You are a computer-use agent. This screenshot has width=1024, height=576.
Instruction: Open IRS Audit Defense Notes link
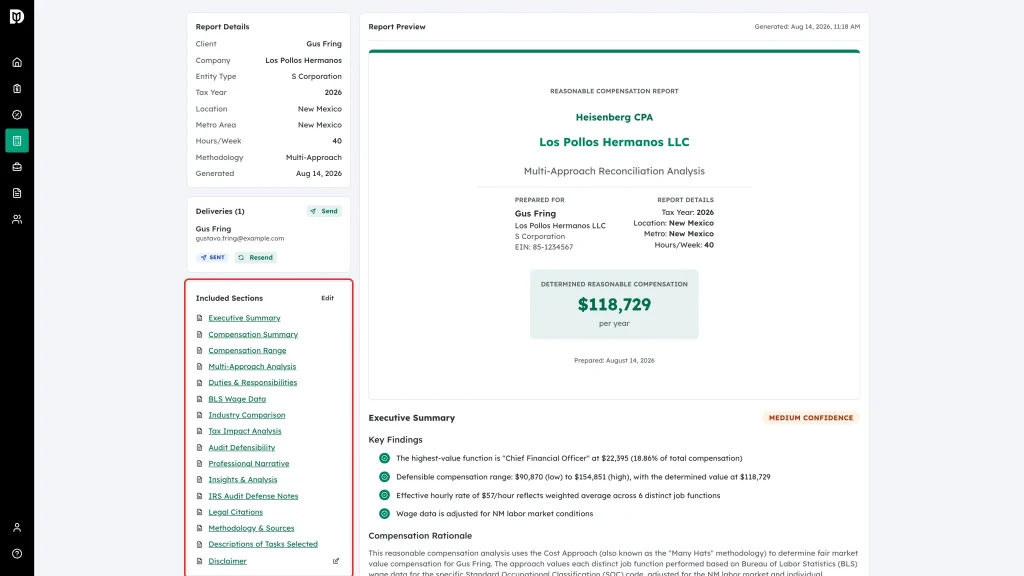tap(253, 496)
